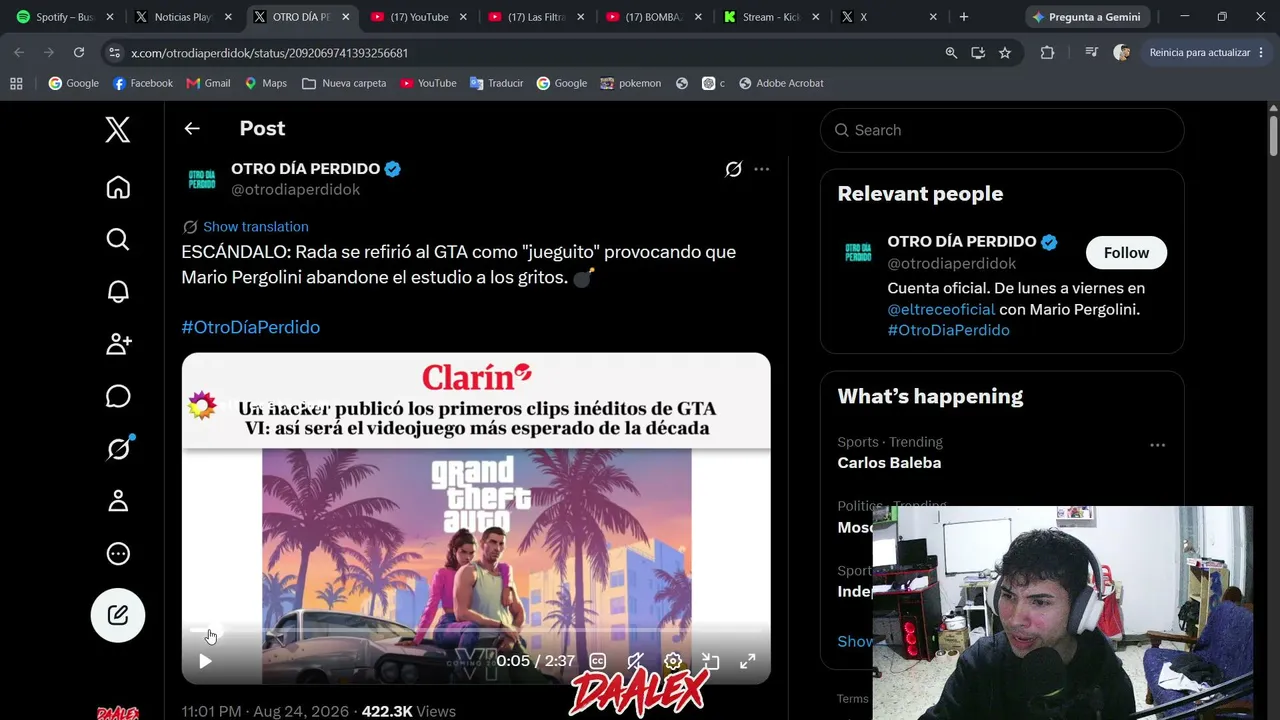Screen dimensions: 1280x720
Task: Switch to the Spotify tab
Action: [63, 17]
